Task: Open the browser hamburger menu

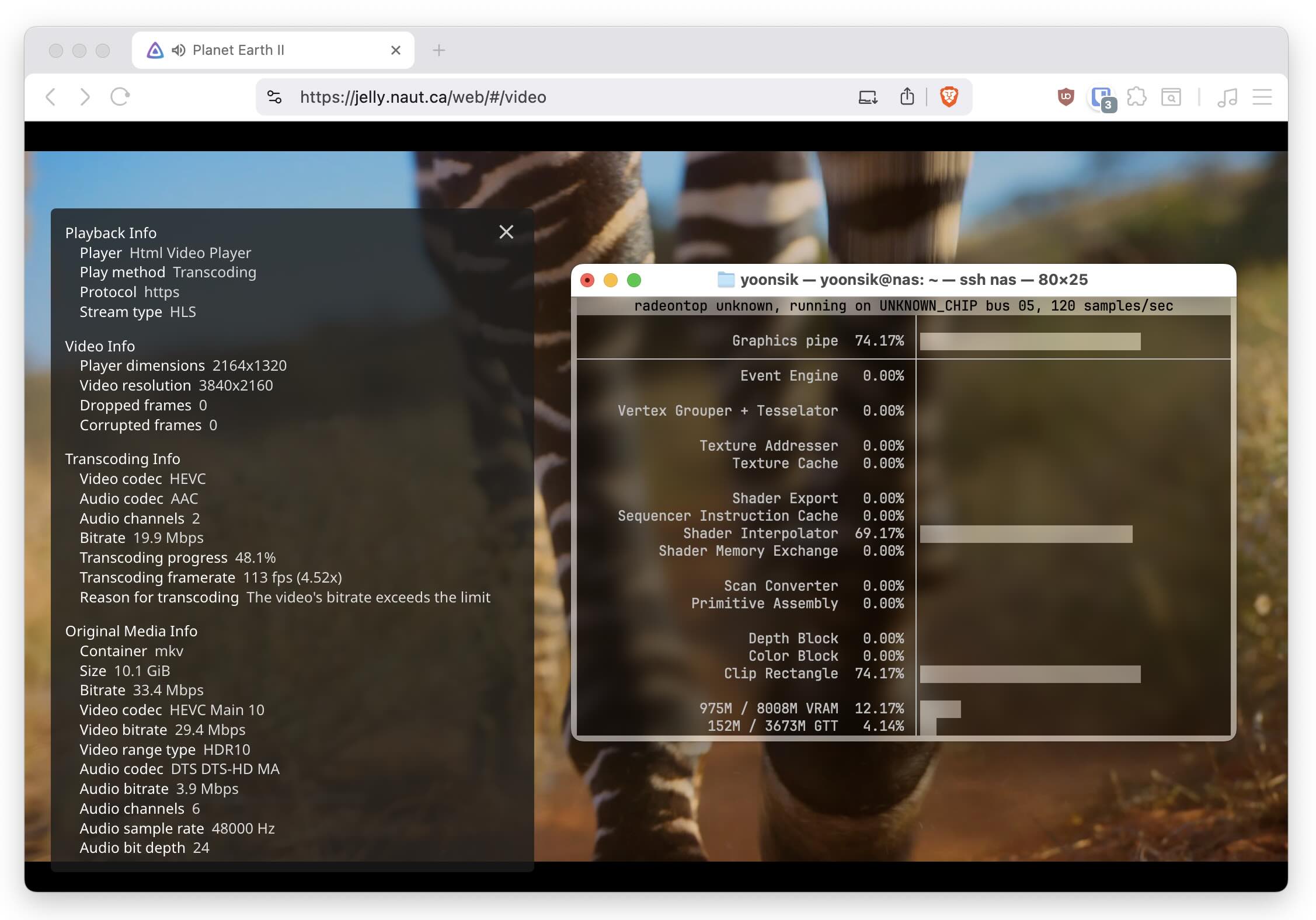Action: [x=1262, y=97]
